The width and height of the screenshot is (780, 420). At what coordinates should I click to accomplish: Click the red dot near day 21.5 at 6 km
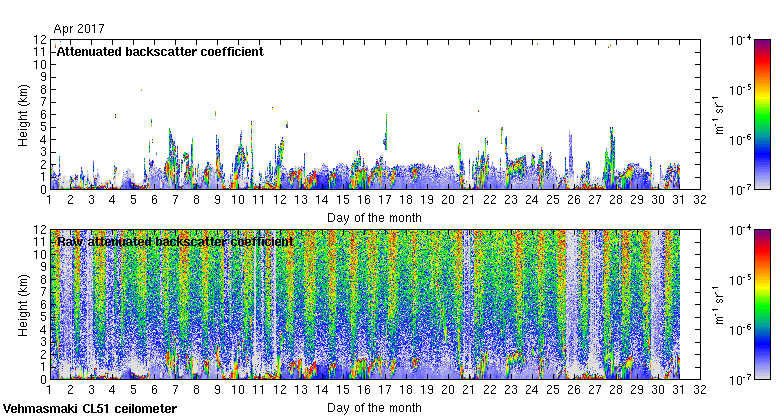point(479,111)
